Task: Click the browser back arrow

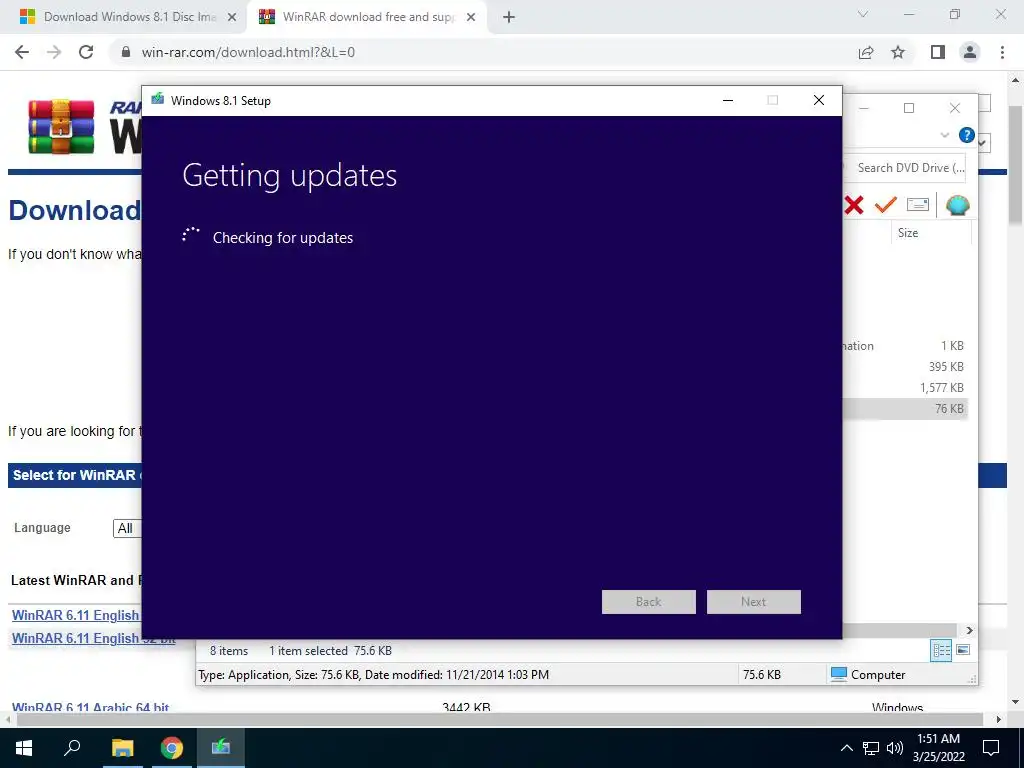Action: [x=22, y=52]
